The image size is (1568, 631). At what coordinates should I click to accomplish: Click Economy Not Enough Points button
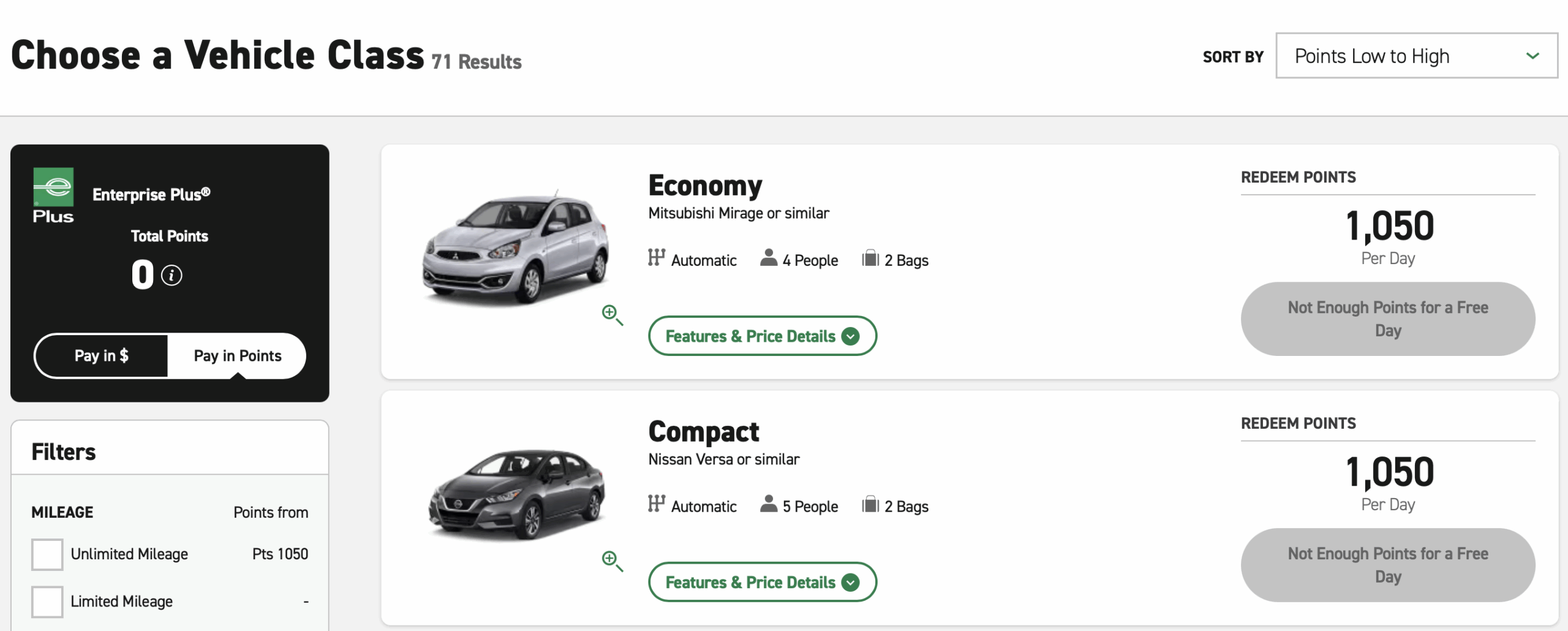1388,319
